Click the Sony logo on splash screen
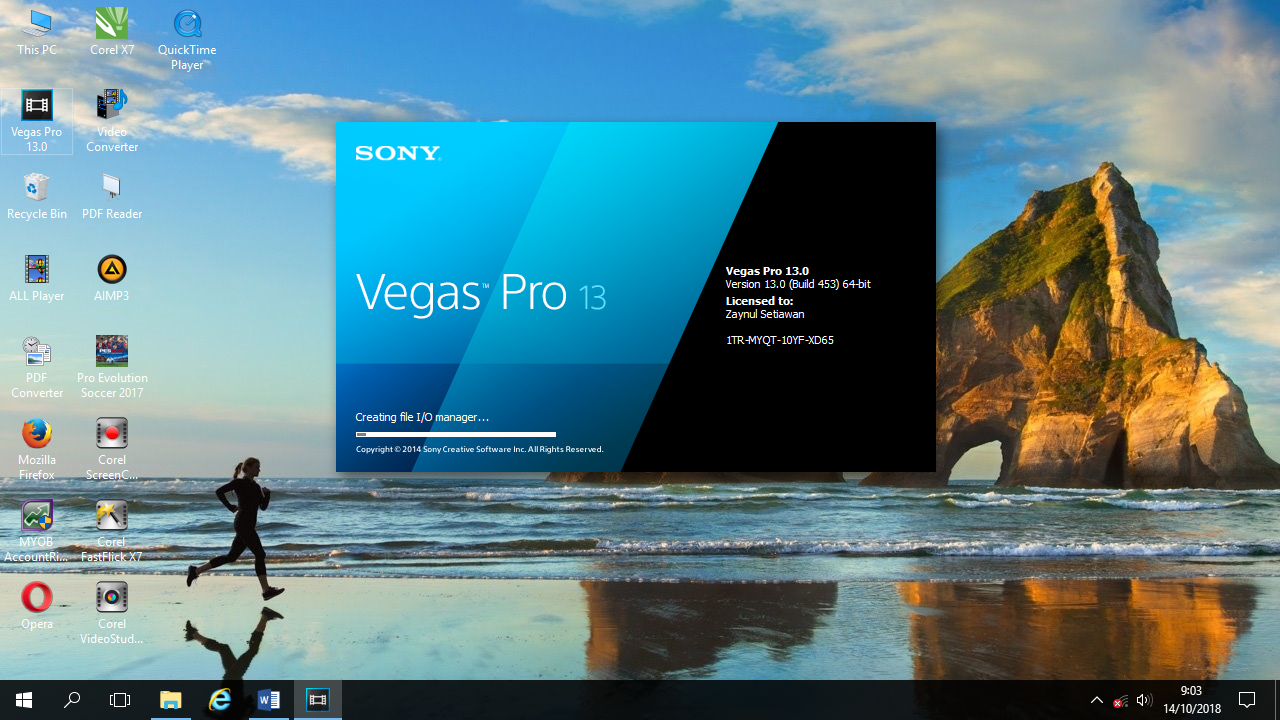Viewport: 1280px width, 720px height. pos(397,153)
